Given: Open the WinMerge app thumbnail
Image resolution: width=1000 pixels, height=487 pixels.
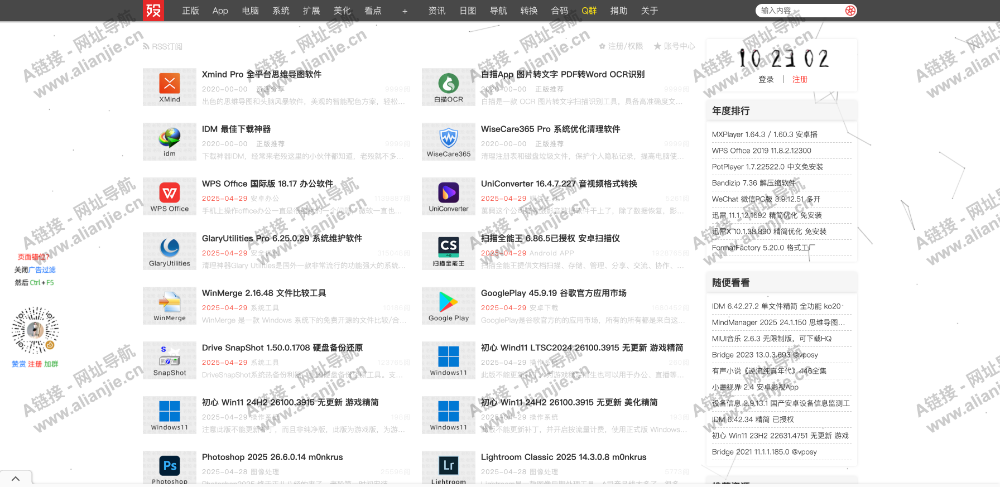Looking at the screenshot, I should [169, 306].
